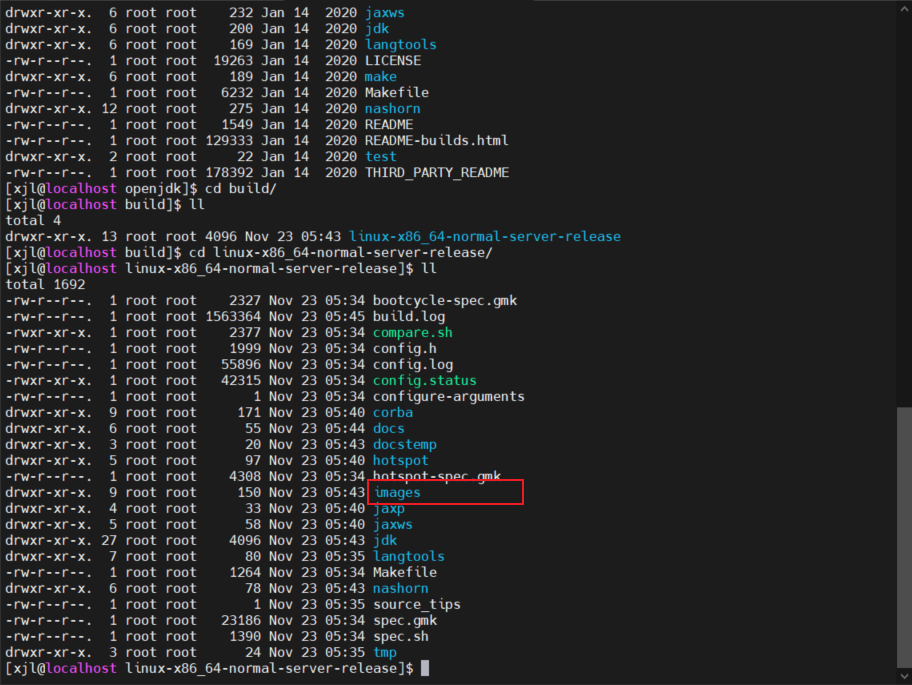Screen dimensions: 912x685
Task: Click the 'cd linux-x86_64-normal-server-release/' command
Action: click(x=341, y=252)
